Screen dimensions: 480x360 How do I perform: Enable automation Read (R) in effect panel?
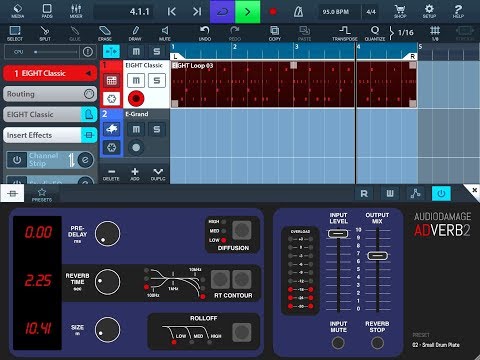364,194
